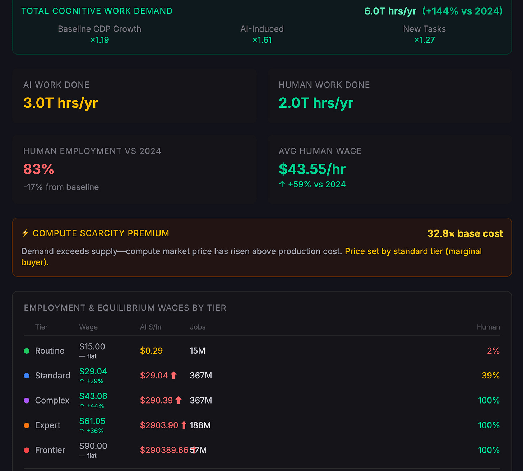Click the 'Demand exceeds supply' explanation text
The image size is (523, 471).
pyautogui.click(x=182, y=251)
